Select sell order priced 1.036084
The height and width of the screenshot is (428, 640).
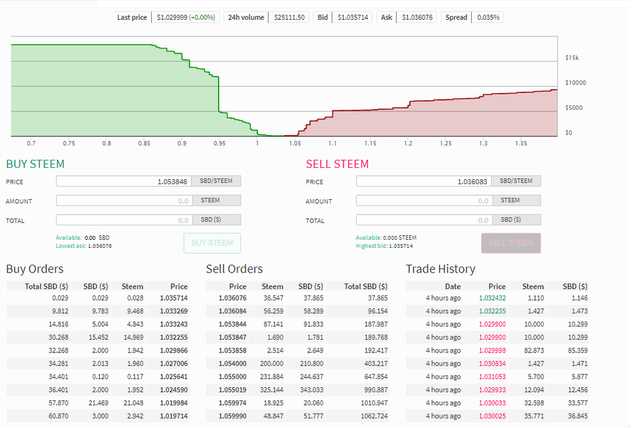[298, 311]
